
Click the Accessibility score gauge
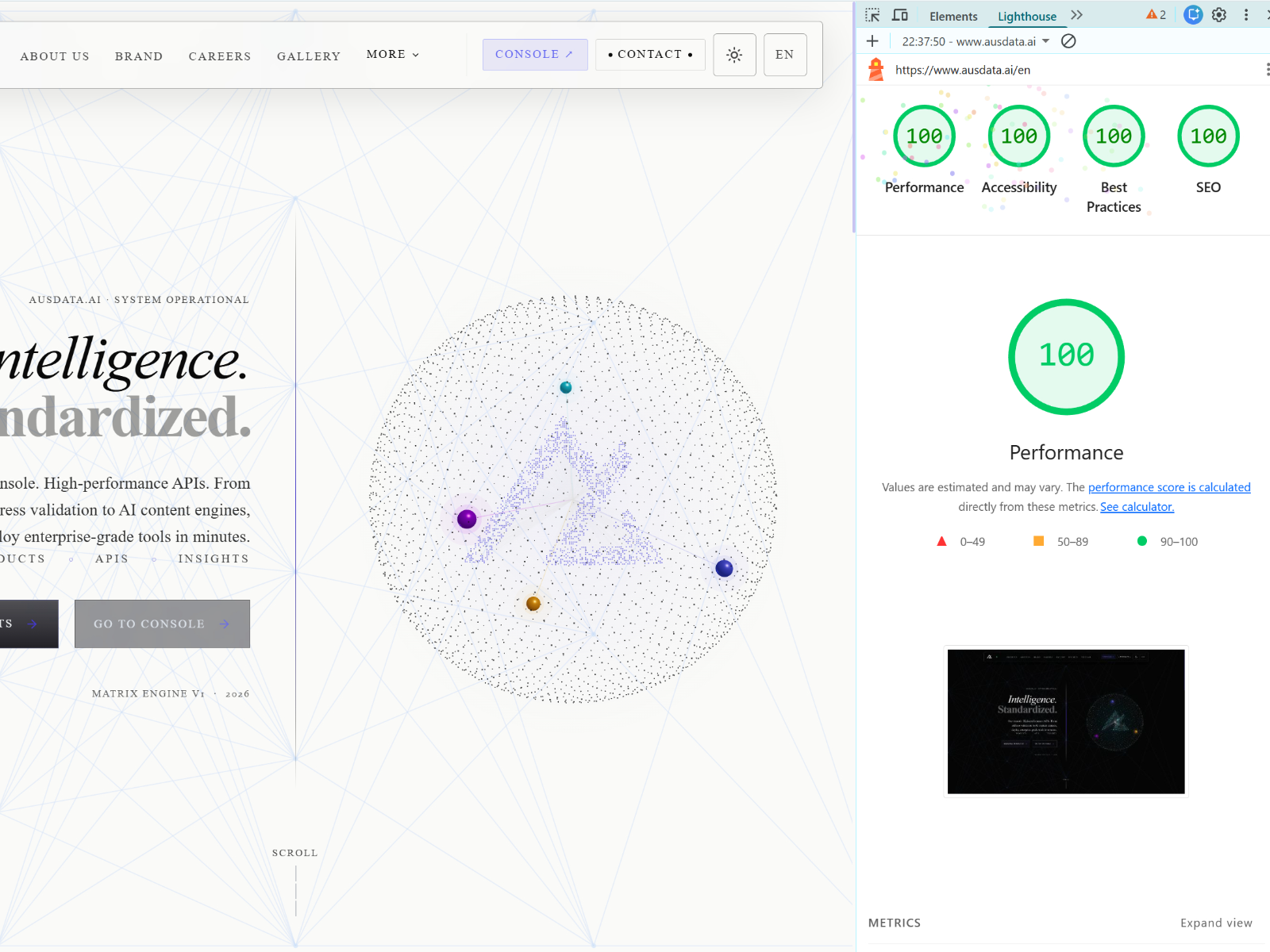tap(1019, 136)
